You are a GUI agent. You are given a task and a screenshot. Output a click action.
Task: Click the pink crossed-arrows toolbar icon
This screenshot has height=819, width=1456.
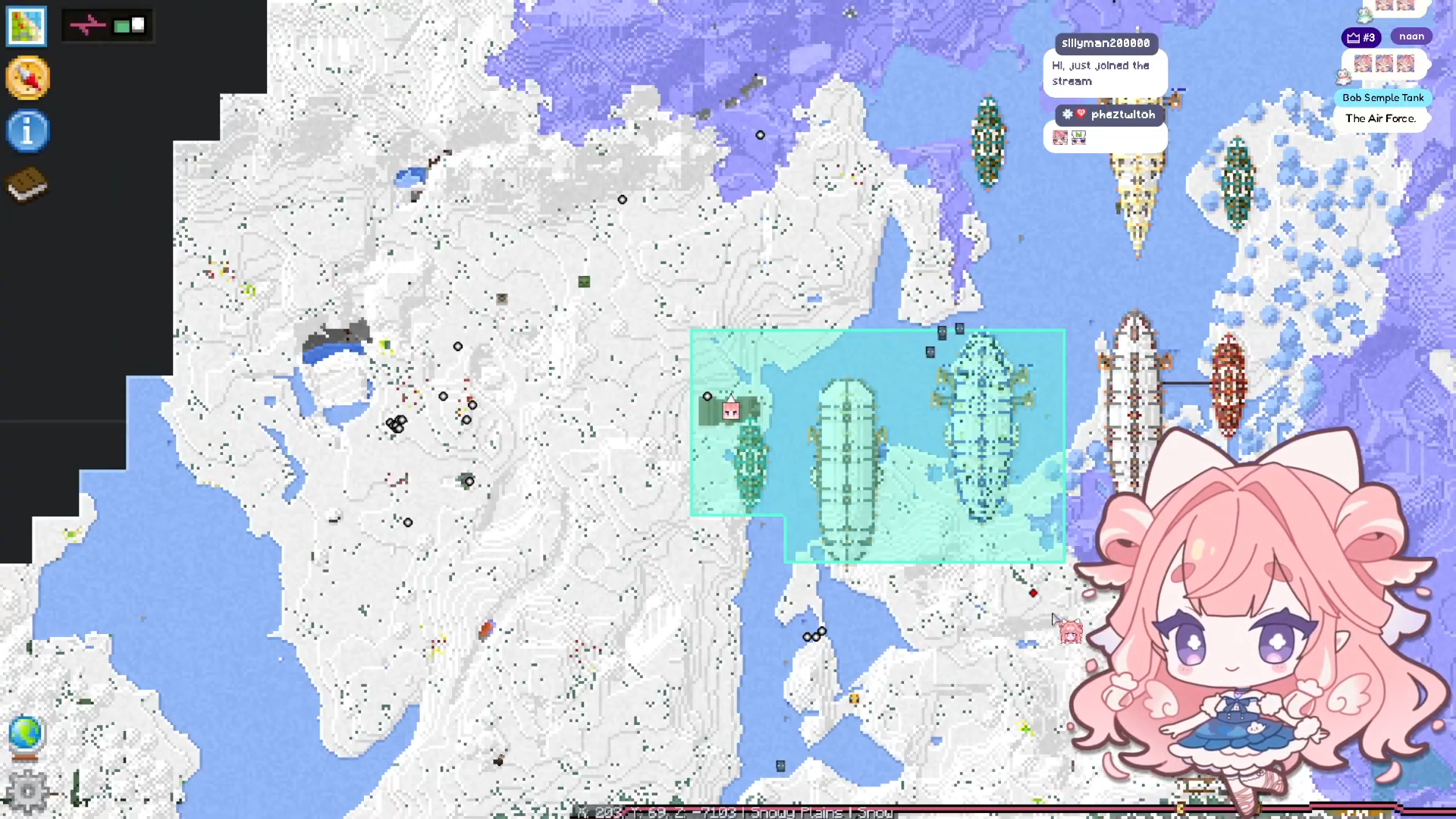(x=87, y=25)
